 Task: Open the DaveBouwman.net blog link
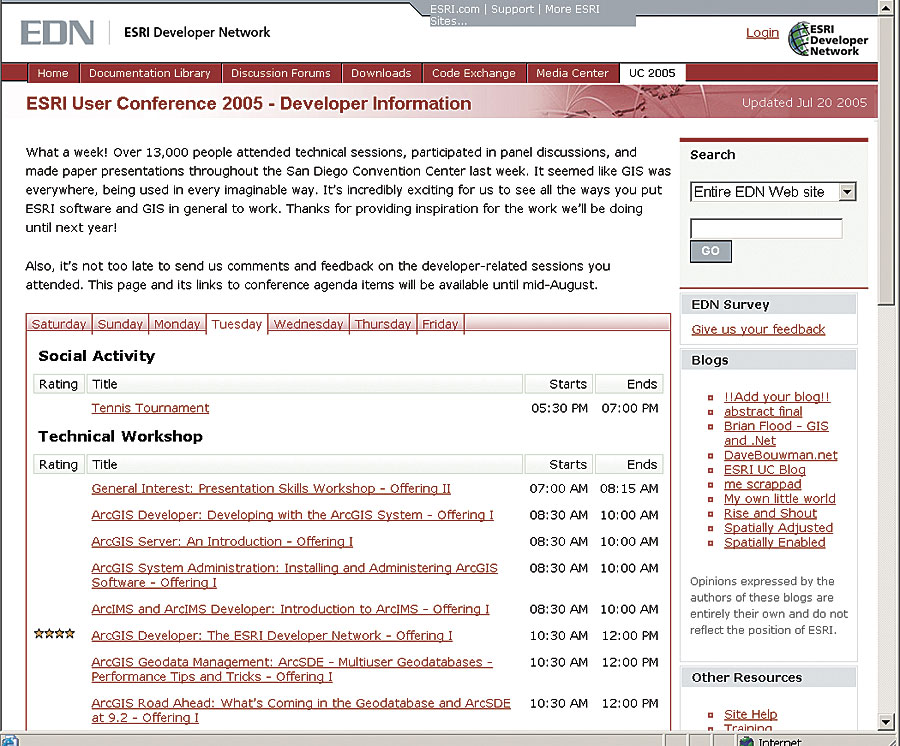coord(781,455)
